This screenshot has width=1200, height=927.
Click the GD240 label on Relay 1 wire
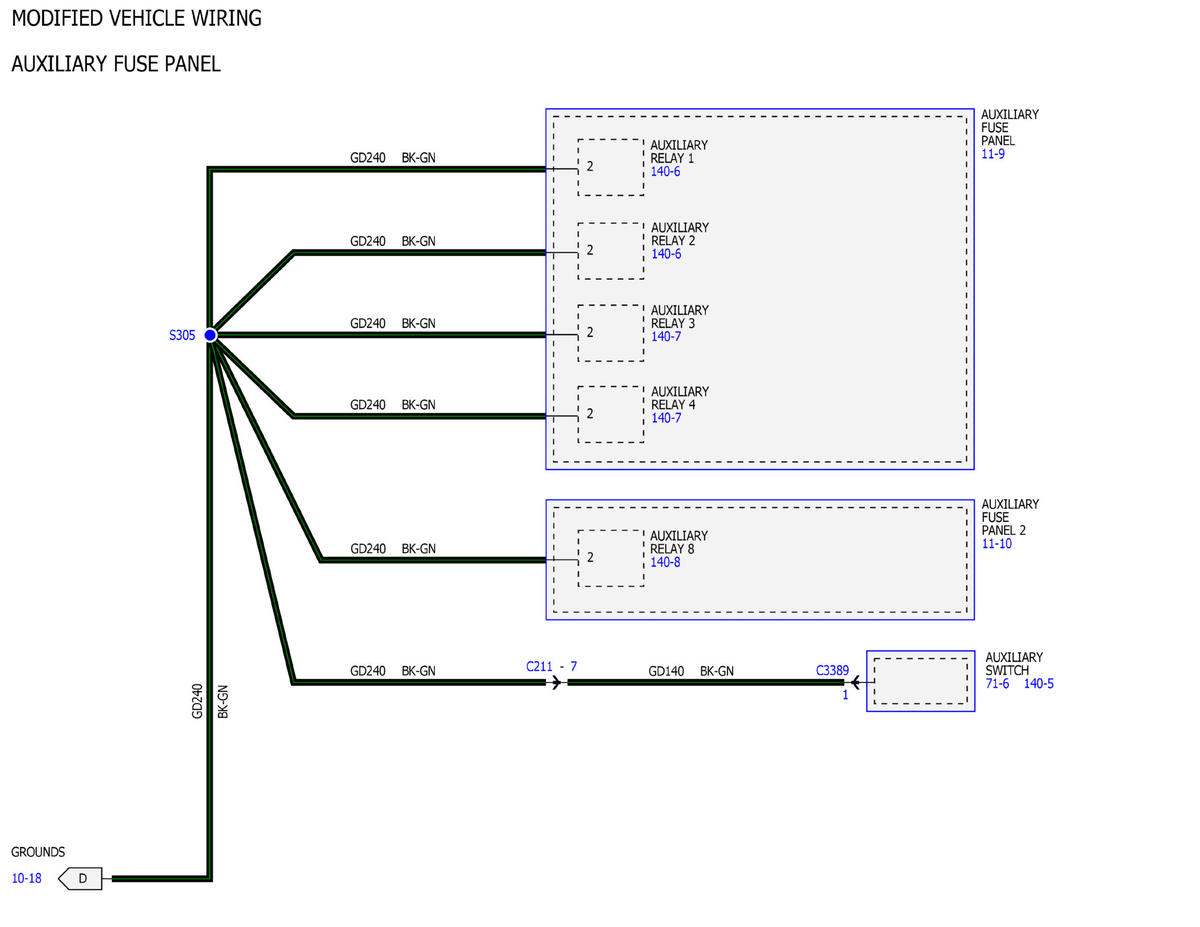click(368, 158)
